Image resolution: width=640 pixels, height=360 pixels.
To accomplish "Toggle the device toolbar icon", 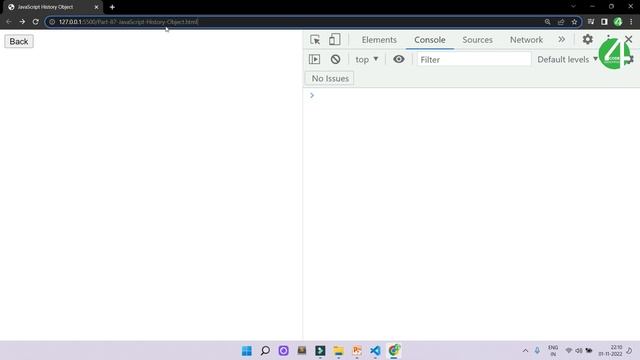I will click(334, 40).
